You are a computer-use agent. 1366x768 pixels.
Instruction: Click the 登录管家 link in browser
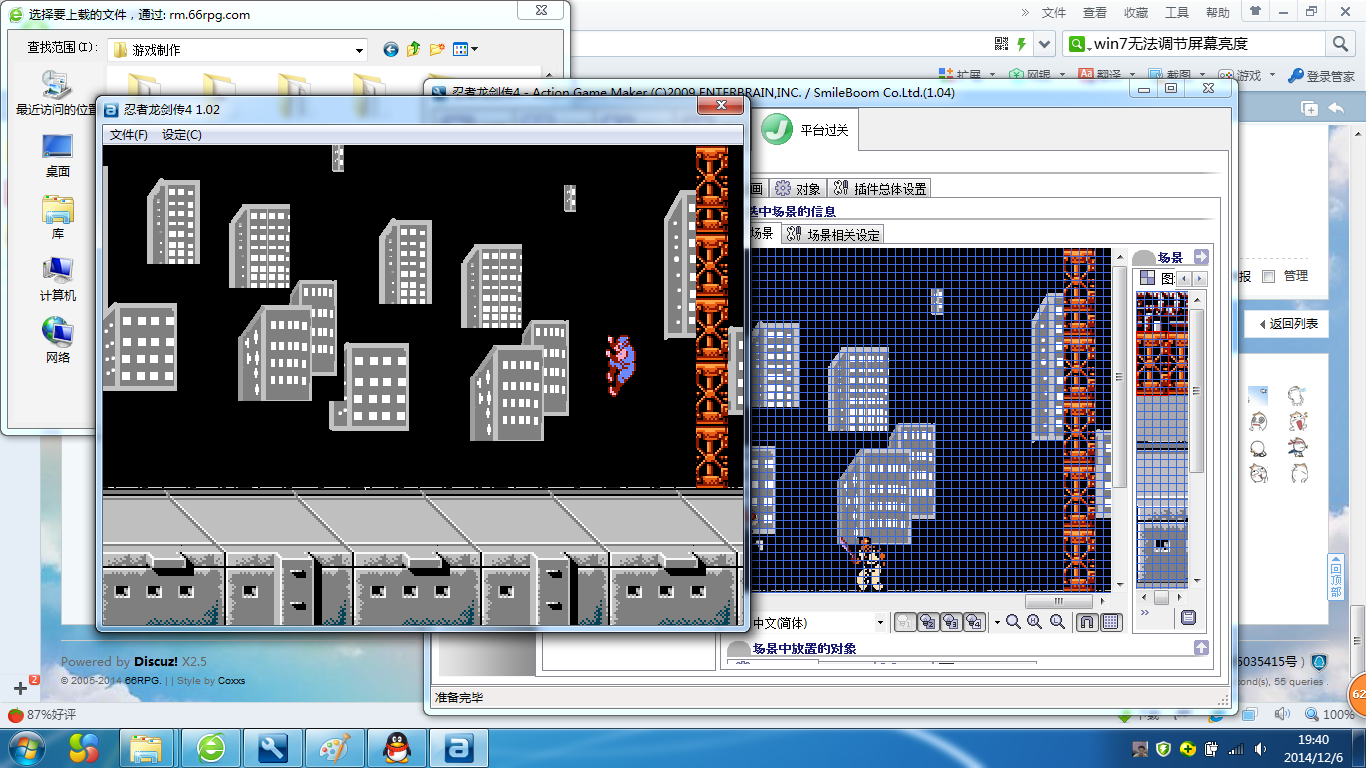coord(1321,76)
